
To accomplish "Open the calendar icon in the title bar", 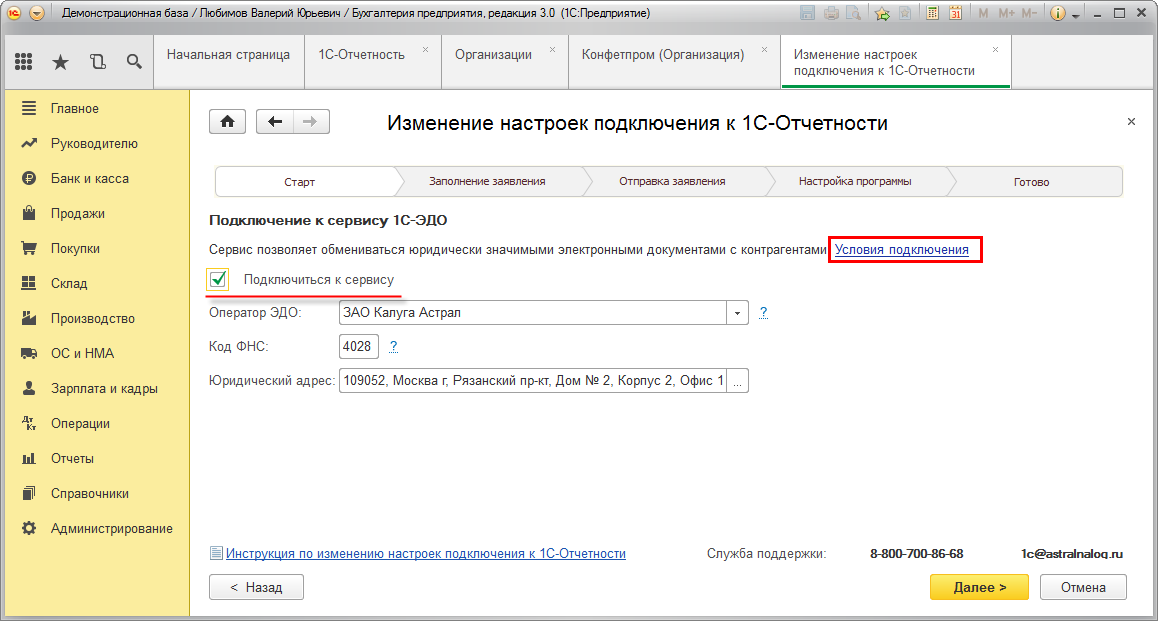I will pyautogui.click(x=957, y=13).
